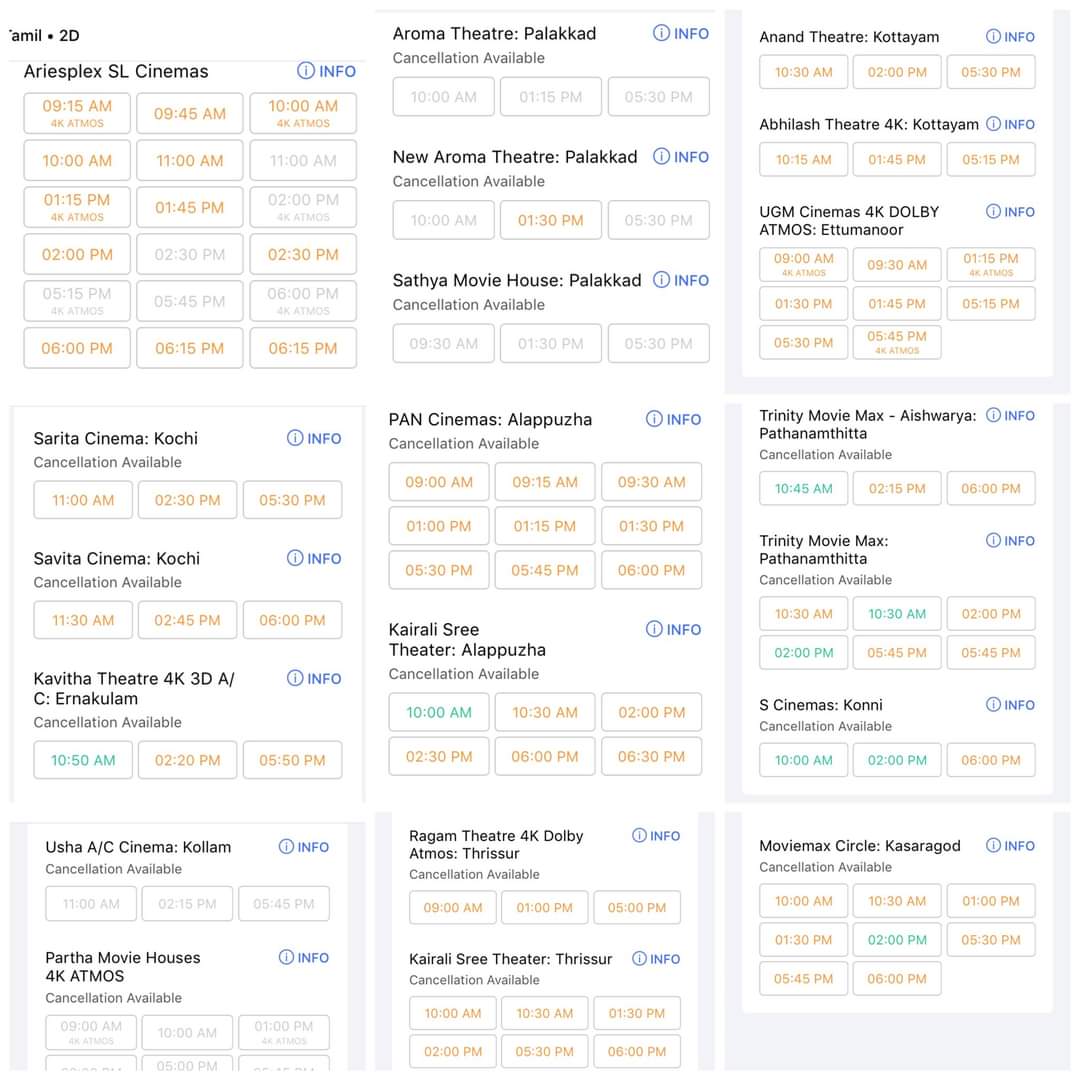Open INFO for Kairali Sree Theater: Thrissur
The width and height of the screenshot is (1080, 1080).
tap(656, 959)
